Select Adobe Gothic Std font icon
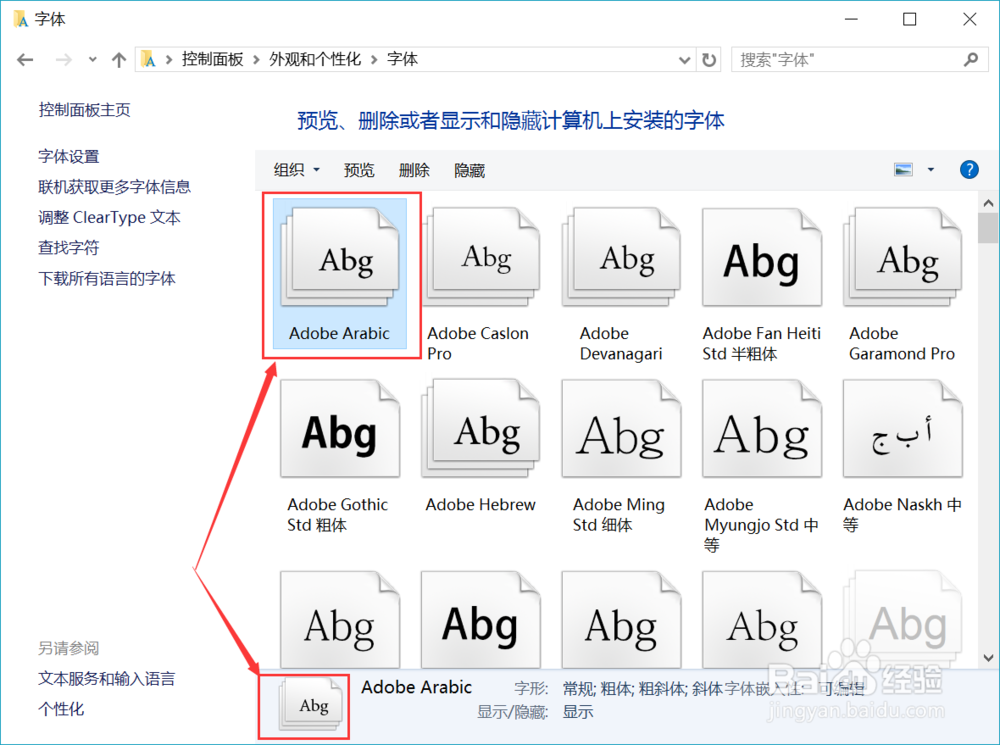 (340, 429)
